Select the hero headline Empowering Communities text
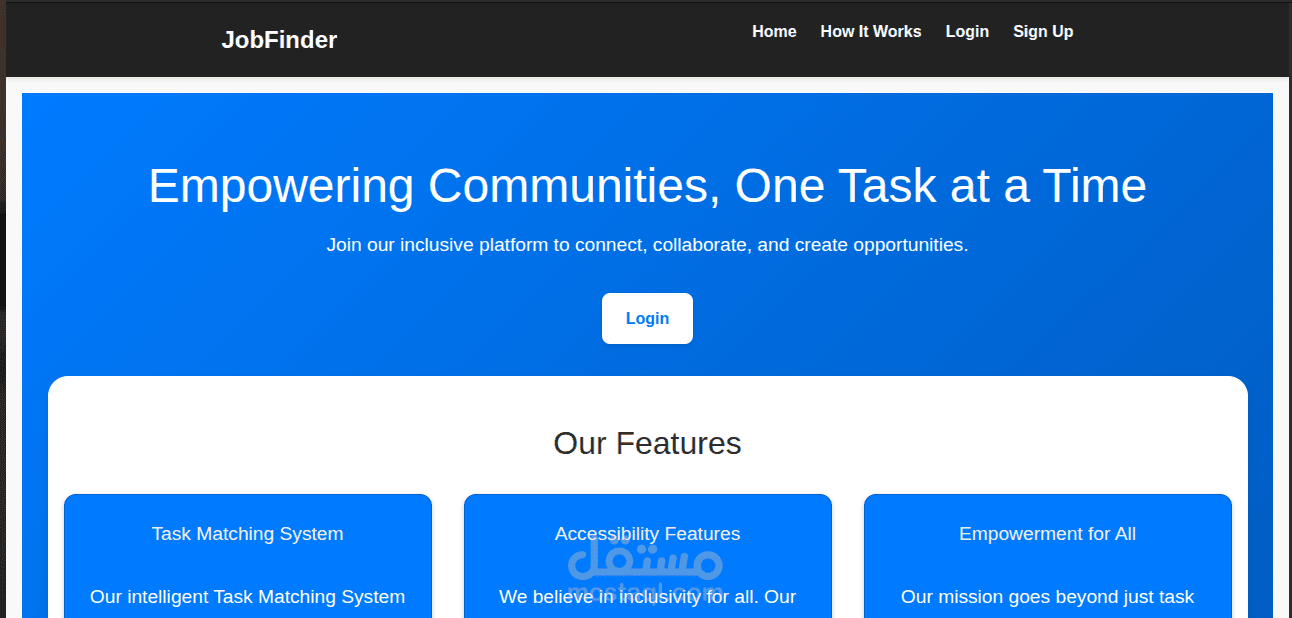Image resolution: width=1292 pixels, height=618 pixels. [x=647, y=186]
